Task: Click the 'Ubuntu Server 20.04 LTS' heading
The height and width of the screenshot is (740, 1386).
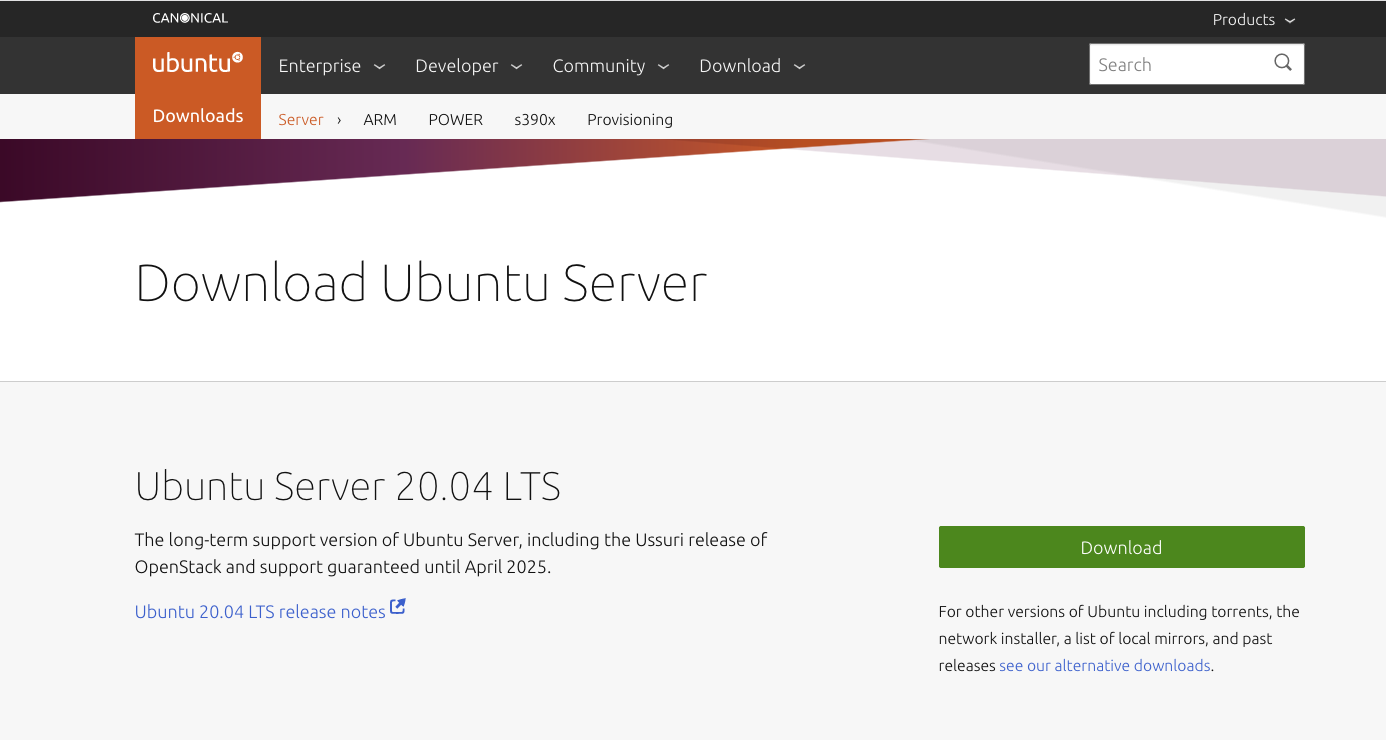Action: [x=348, y=487]
